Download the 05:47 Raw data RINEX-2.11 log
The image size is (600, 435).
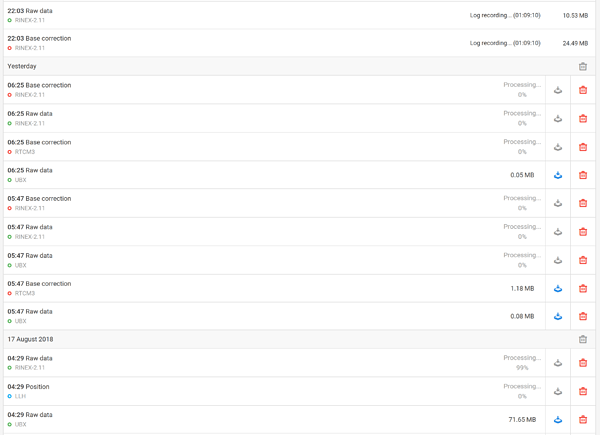click(558, 232)
